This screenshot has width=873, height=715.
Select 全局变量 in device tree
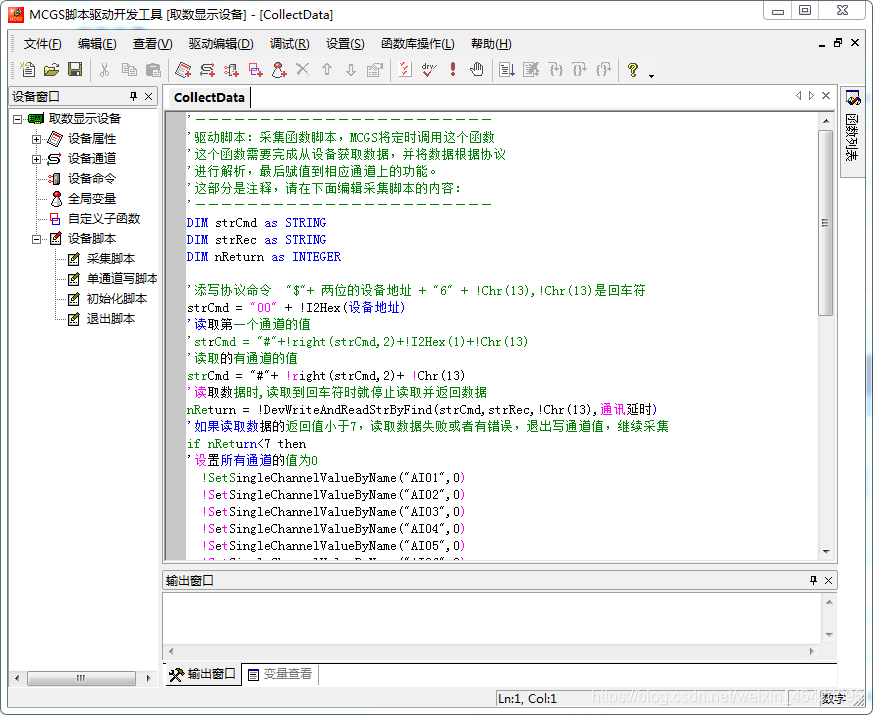[x=92, y=198]
